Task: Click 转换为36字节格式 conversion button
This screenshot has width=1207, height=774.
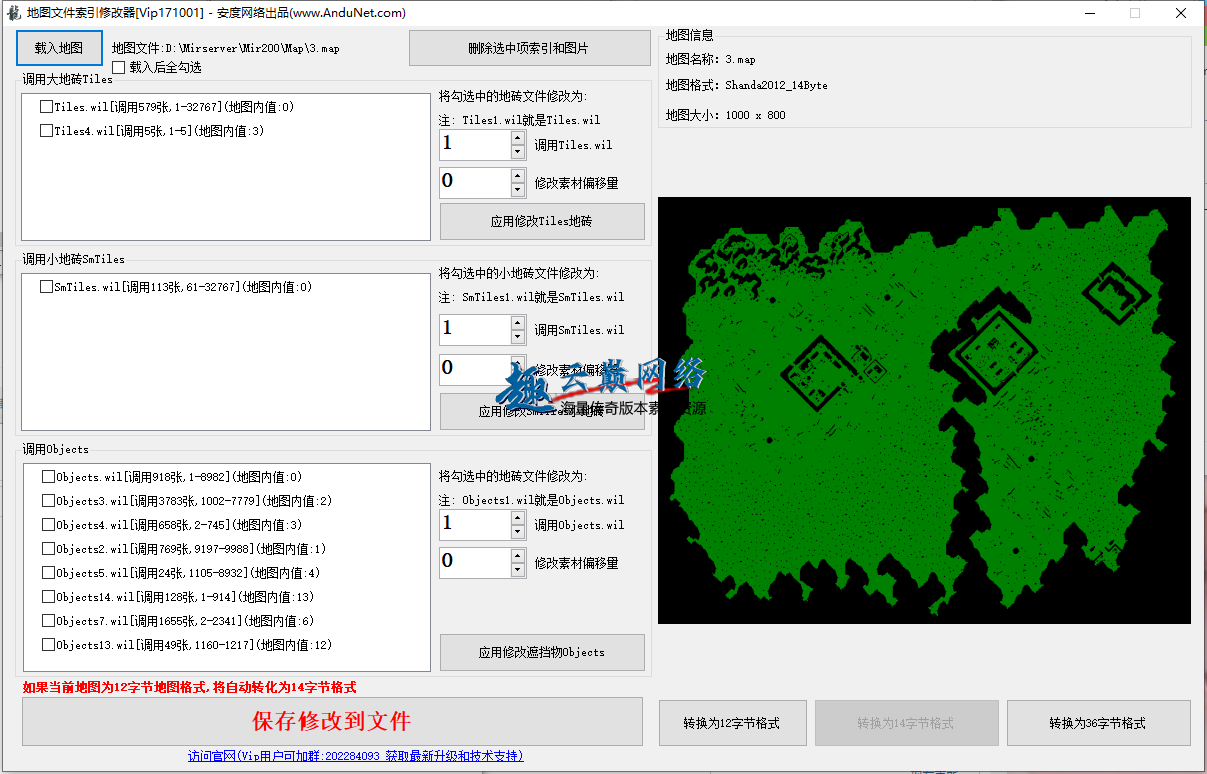Action: [1097, 723]
